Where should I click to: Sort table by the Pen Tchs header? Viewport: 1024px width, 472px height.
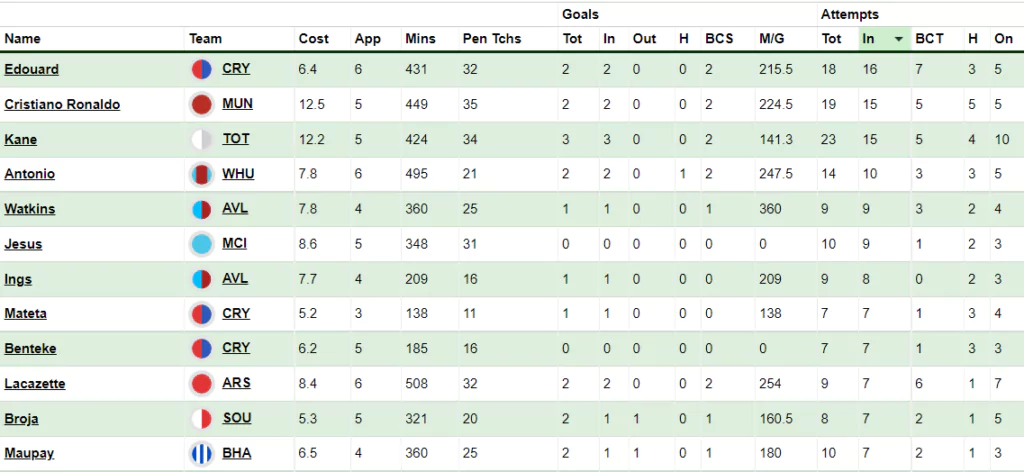[492, 39]
